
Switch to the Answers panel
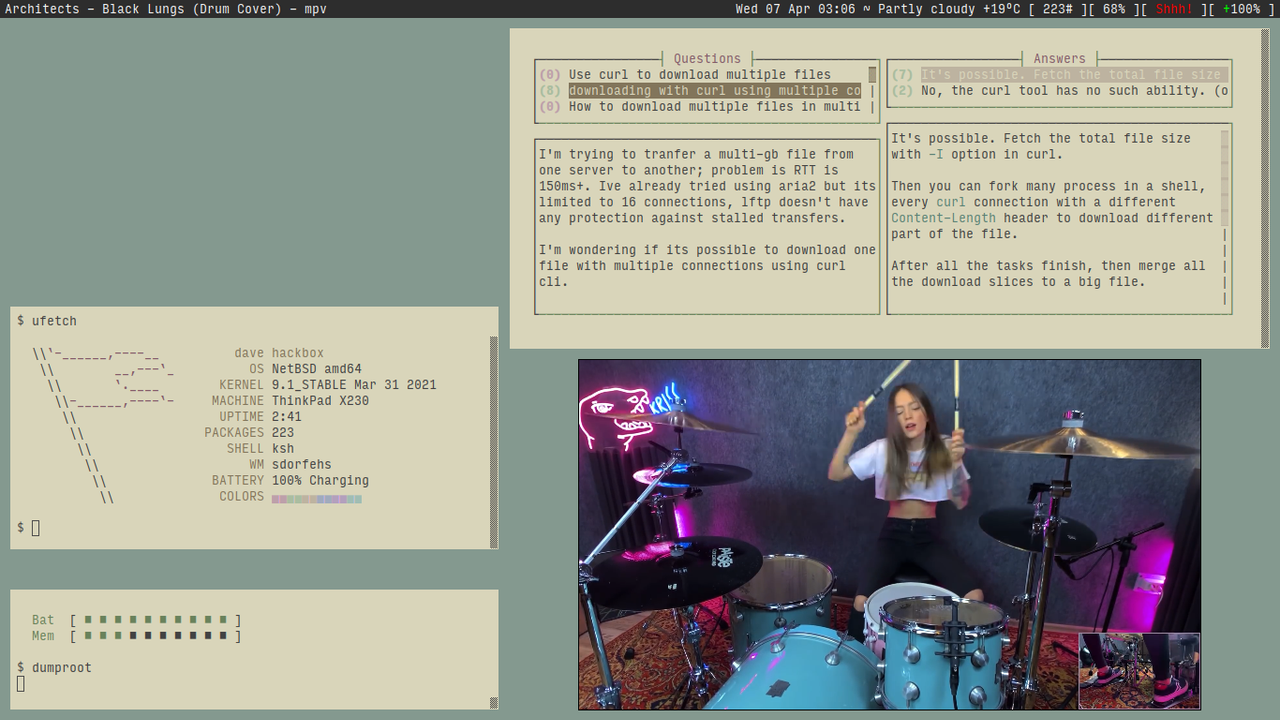[x=1059, y=58]
